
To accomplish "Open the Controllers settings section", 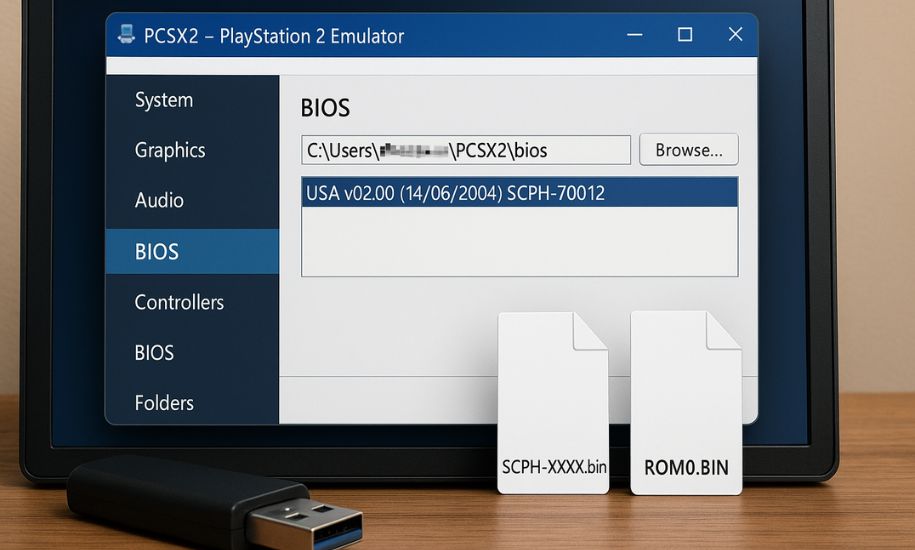I will point(179,302).
